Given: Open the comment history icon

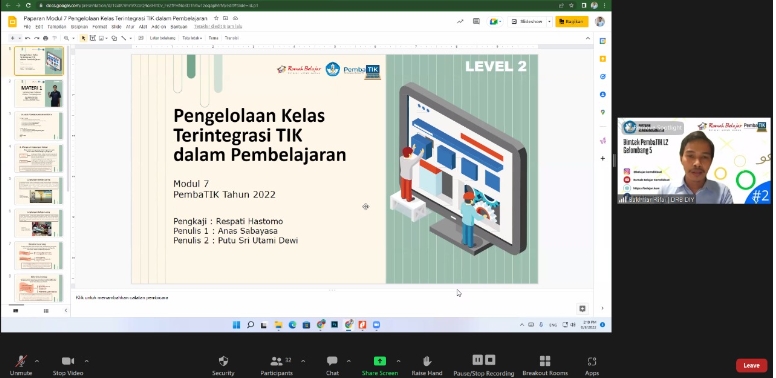Looking at the screenshot, I should click(x=476, y=21).
